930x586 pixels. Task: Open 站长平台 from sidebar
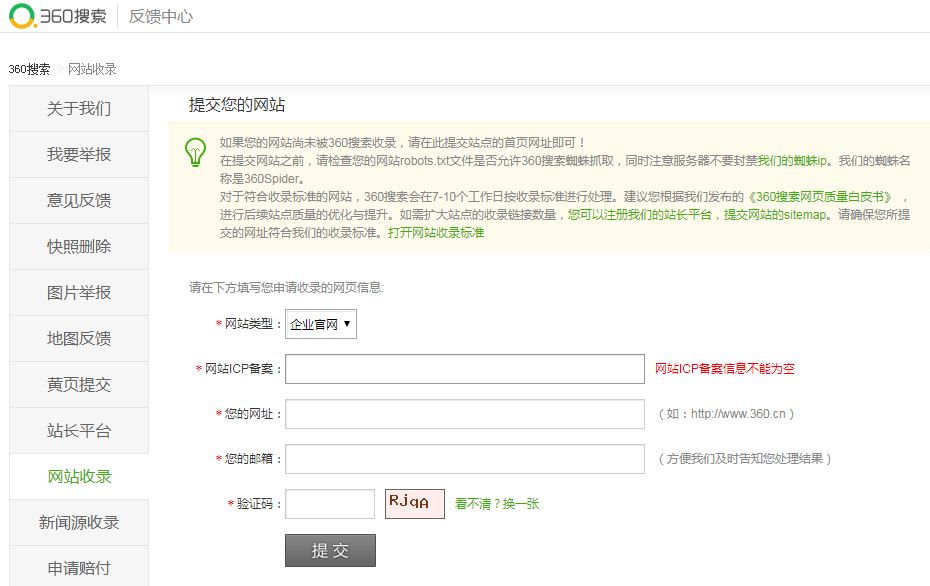(x=79, y=431)
